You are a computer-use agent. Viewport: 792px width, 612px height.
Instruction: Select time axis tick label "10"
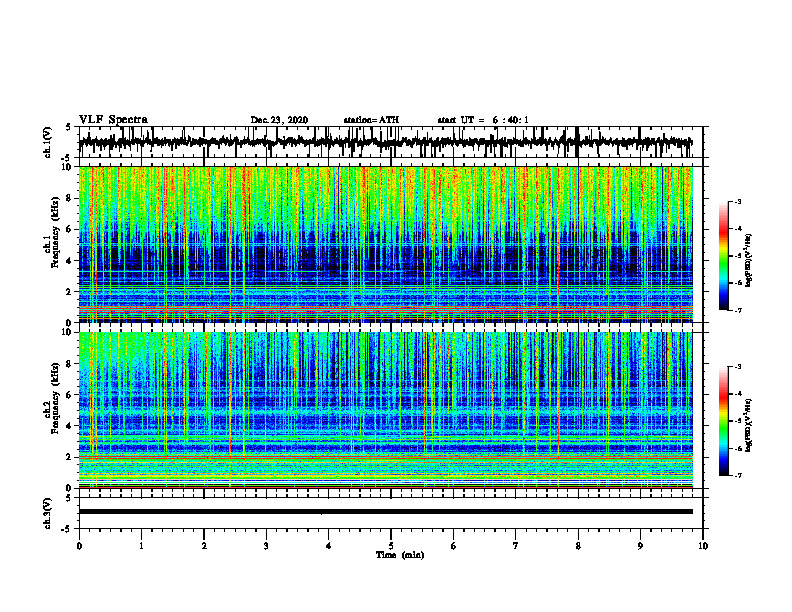coord(703,546)
